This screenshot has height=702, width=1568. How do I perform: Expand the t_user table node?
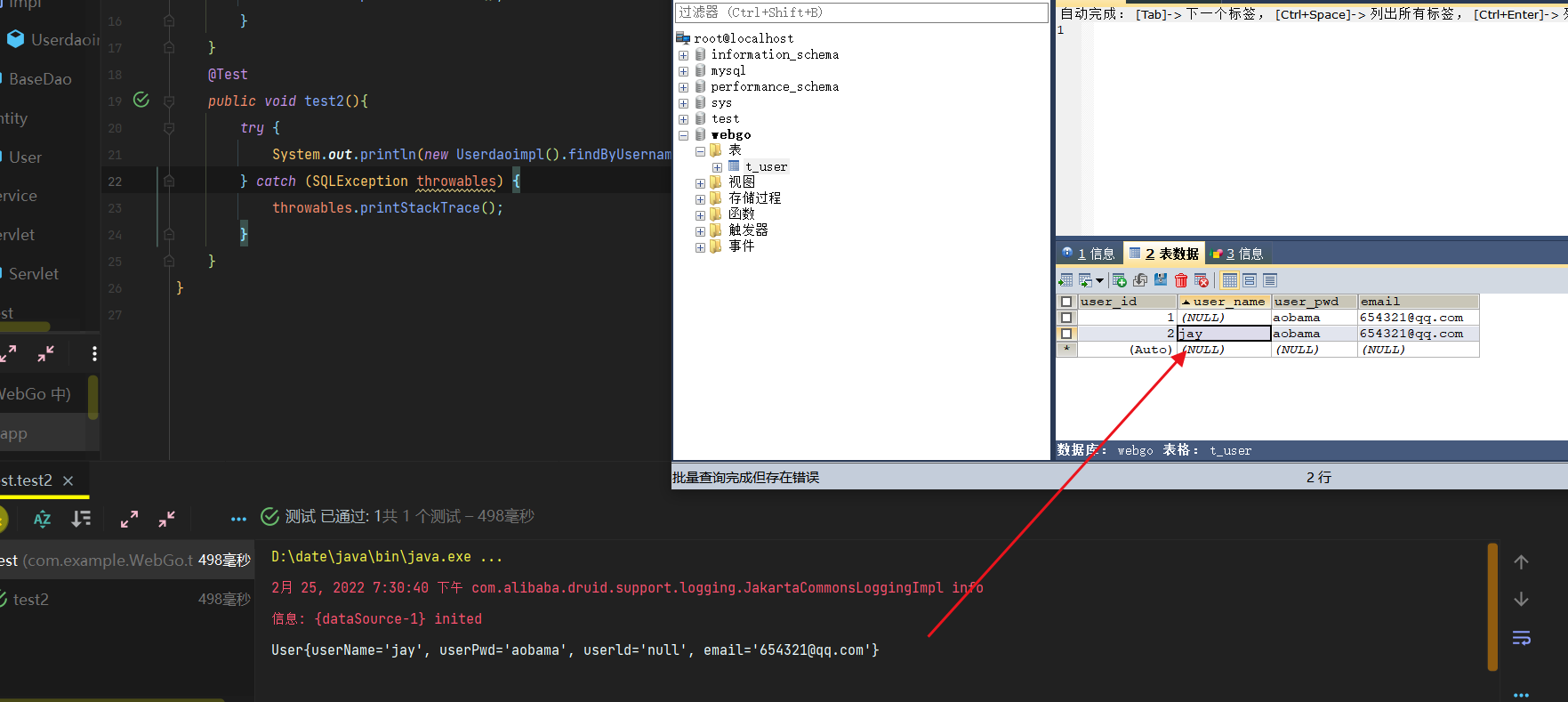717,167
